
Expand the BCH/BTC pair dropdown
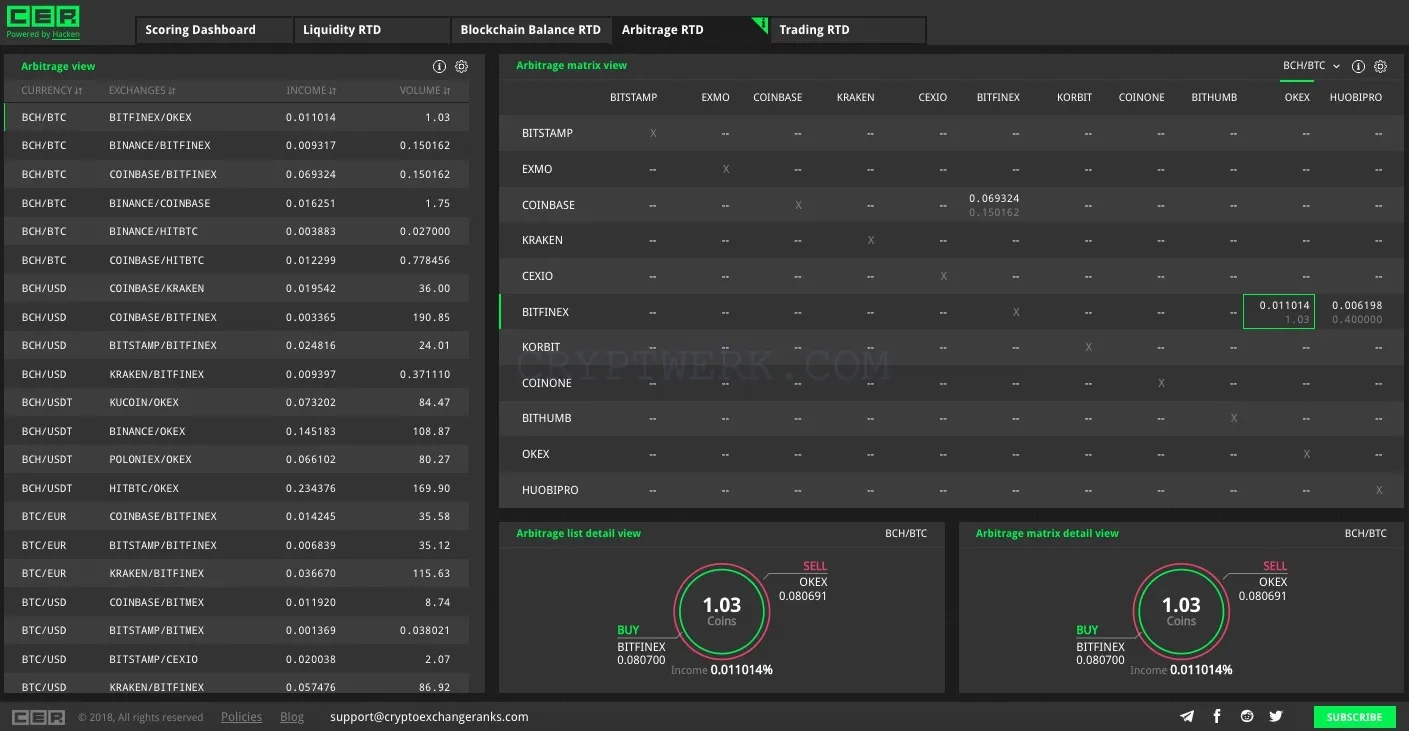point(1311,66)
